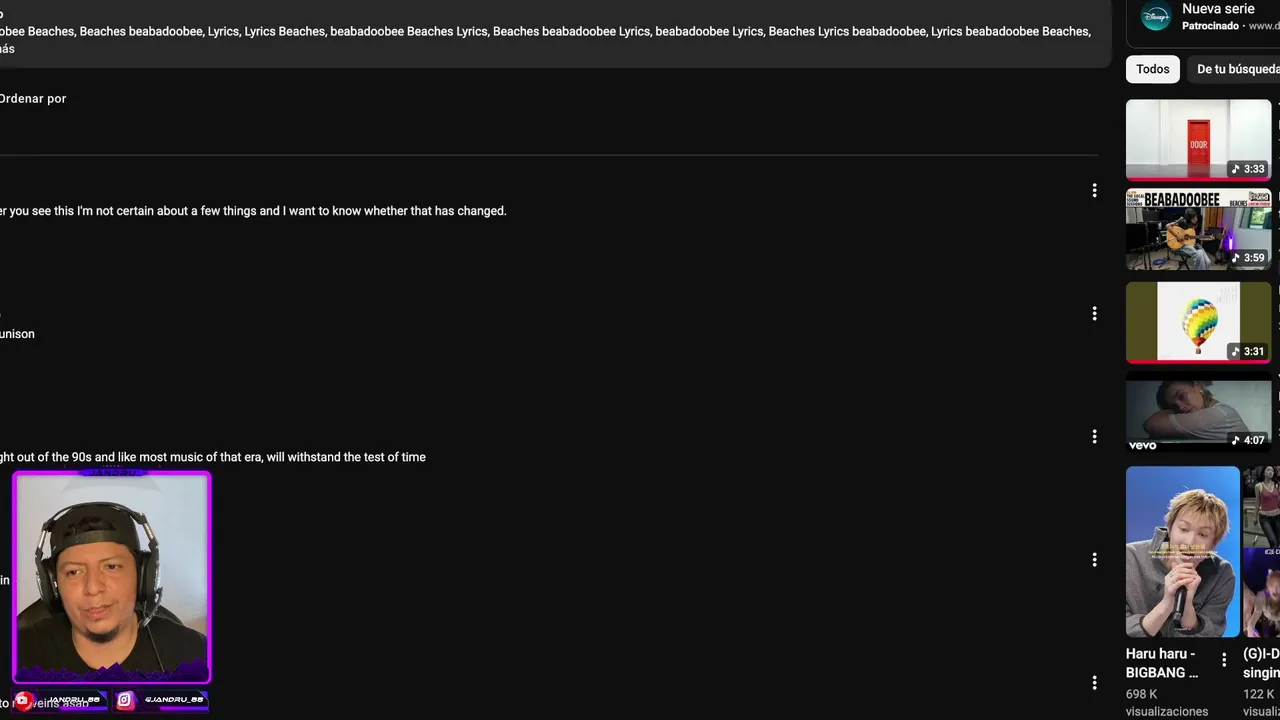Screen dimensions: 1280x720
Task: Open the Vevo video lasting 4:07
Action: coord(1198,411)
